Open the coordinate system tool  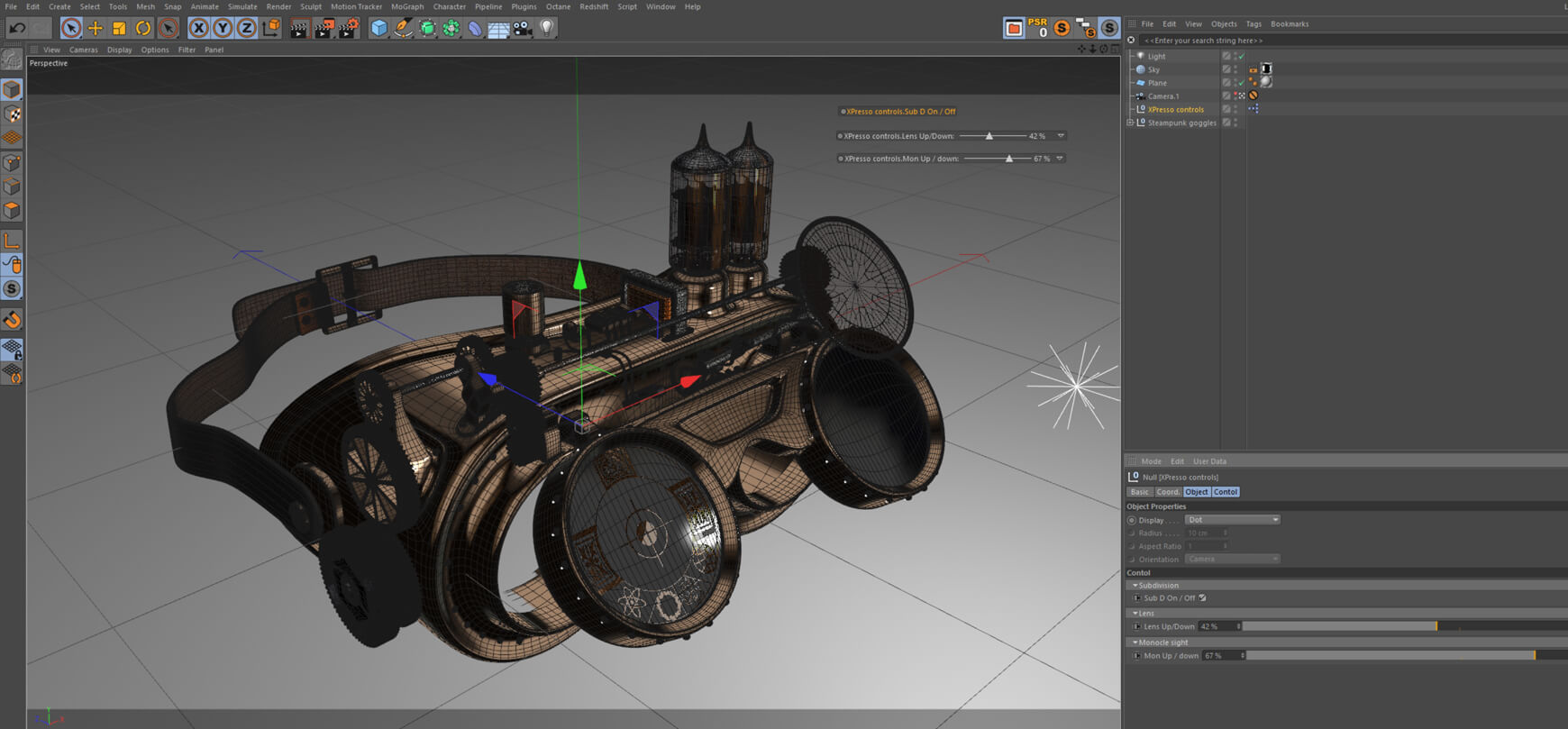click(x=271, y=28)
